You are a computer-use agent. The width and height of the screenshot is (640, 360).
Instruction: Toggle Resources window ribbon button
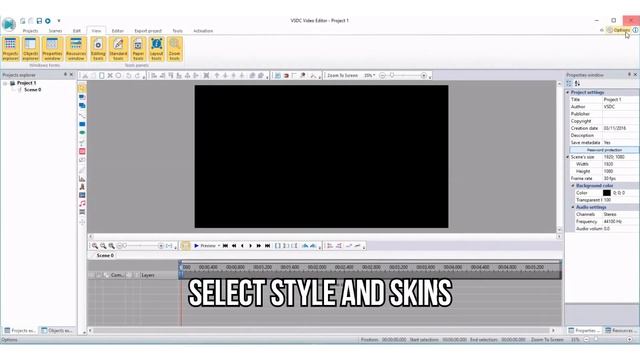pyautogui.click(x=76, y=49)
